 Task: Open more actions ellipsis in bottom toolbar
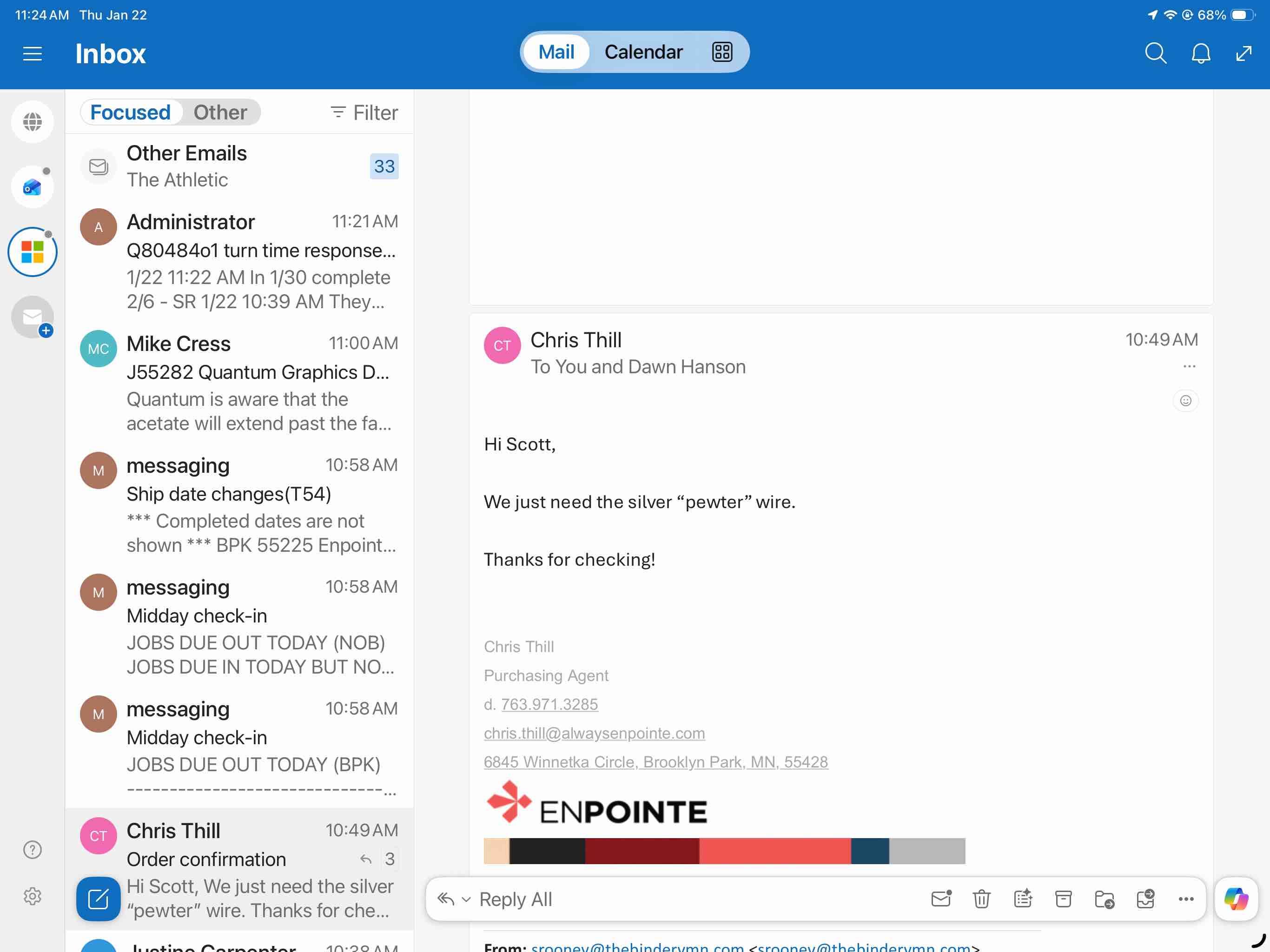(x=1185, y=899)
